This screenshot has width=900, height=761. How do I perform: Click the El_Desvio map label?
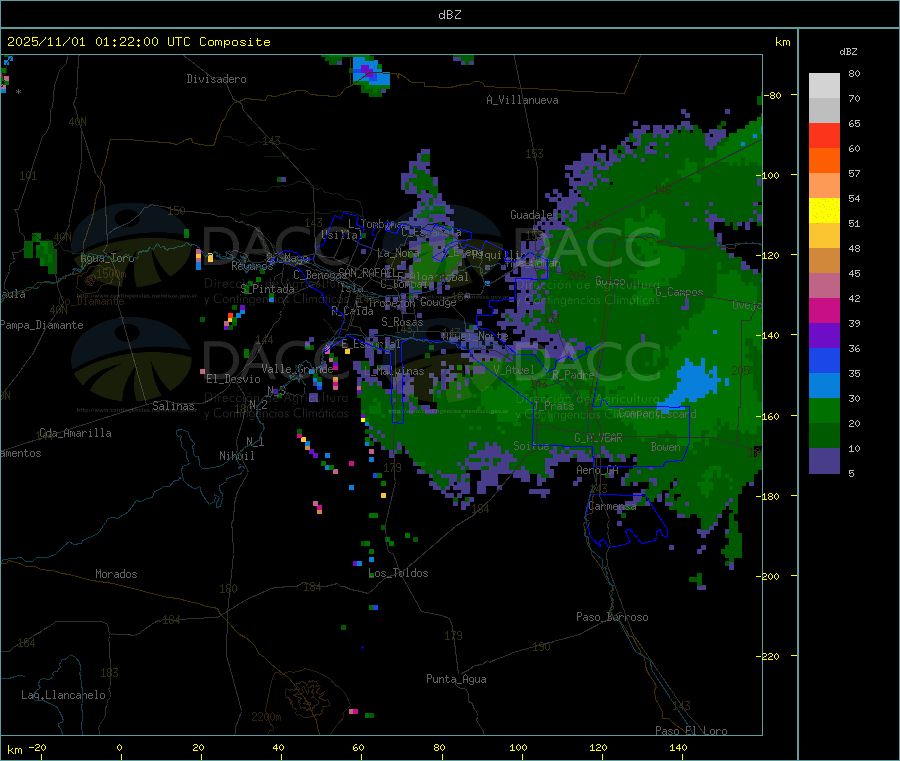coord(233,379)
